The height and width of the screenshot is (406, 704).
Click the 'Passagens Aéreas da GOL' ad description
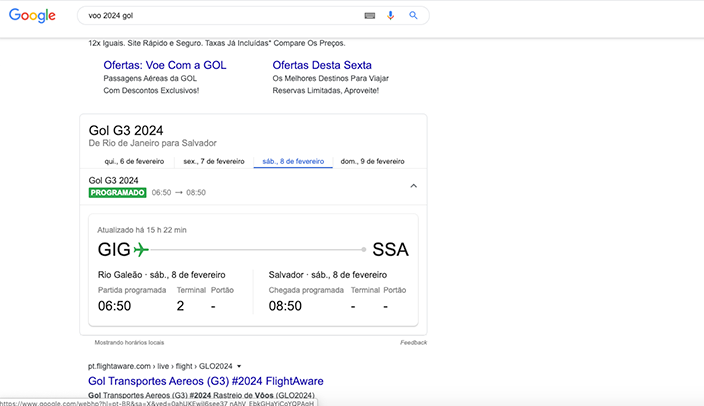click(150, 79)
